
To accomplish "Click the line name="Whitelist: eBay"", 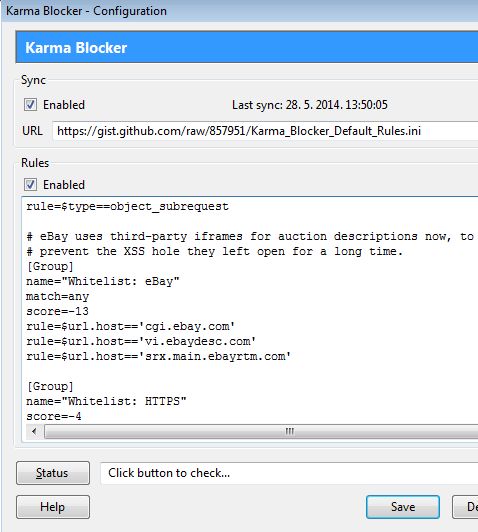I will pyautogui.click(x=102, y=281).
